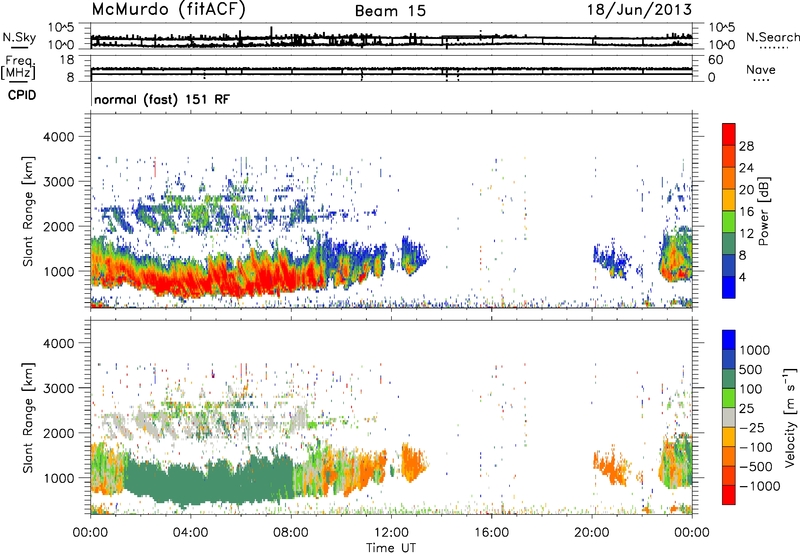This screenshot has width=800, height=554.
Task: Click the 'Power [dB]' colorbar label
Action: [763, 211]
